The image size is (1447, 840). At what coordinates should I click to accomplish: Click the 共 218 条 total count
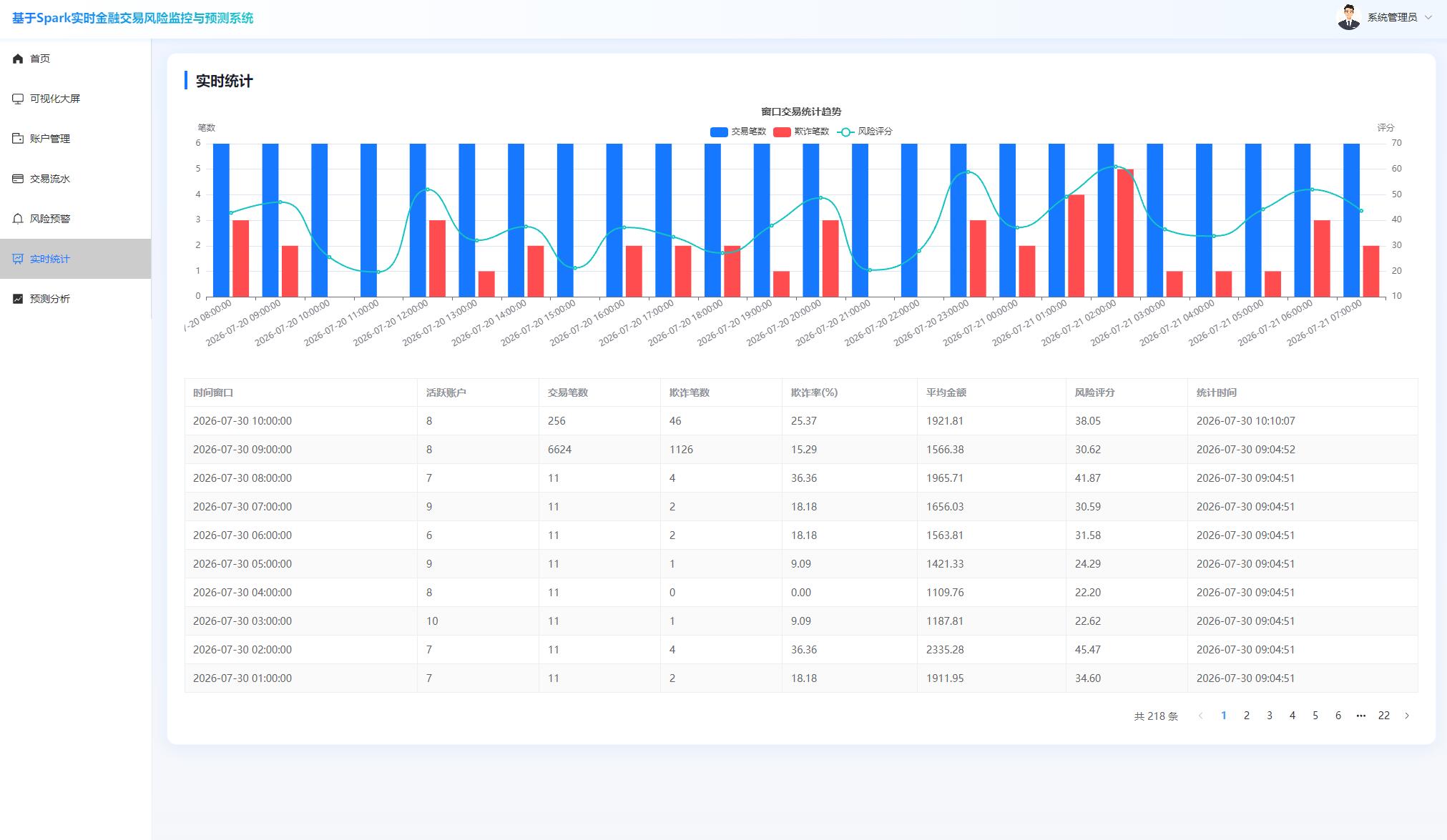point(1156,716)
